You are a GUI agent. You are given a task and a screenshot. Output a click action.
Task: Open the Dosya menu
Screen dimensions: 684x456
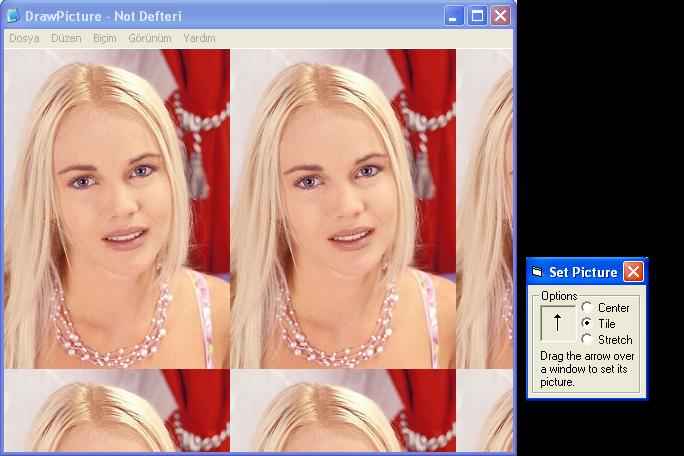[x=24, y=38]
